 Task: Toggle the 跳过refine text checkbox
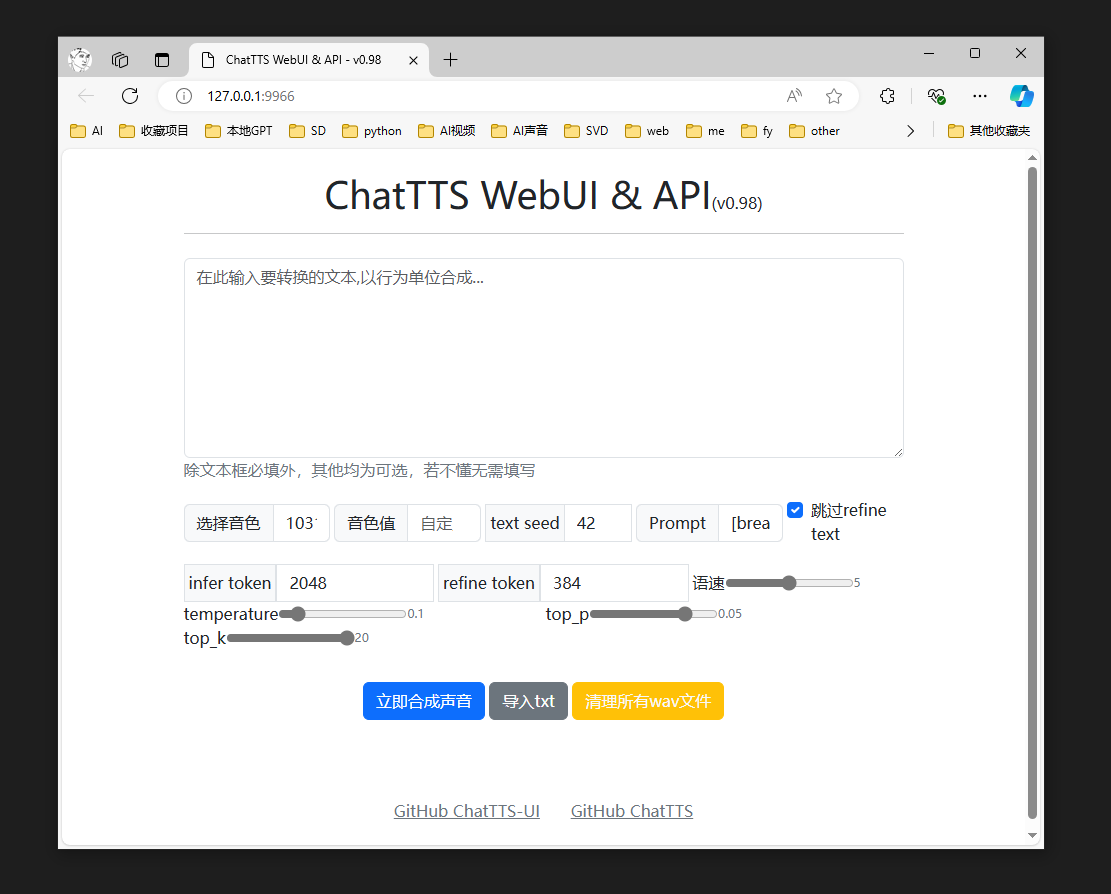(x=795, y=510)
